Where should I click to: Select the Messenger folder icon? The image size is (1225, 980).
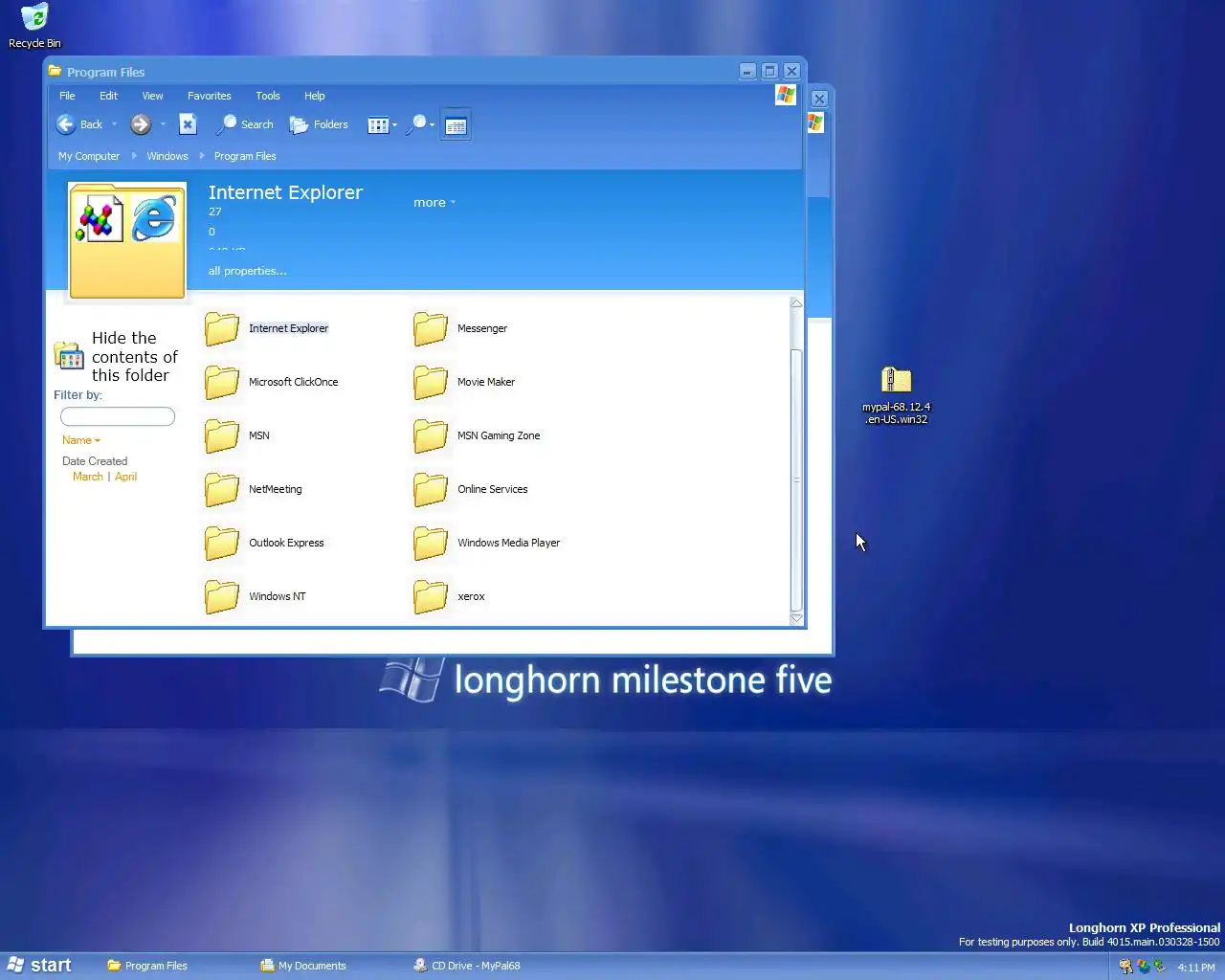(431, 328)
